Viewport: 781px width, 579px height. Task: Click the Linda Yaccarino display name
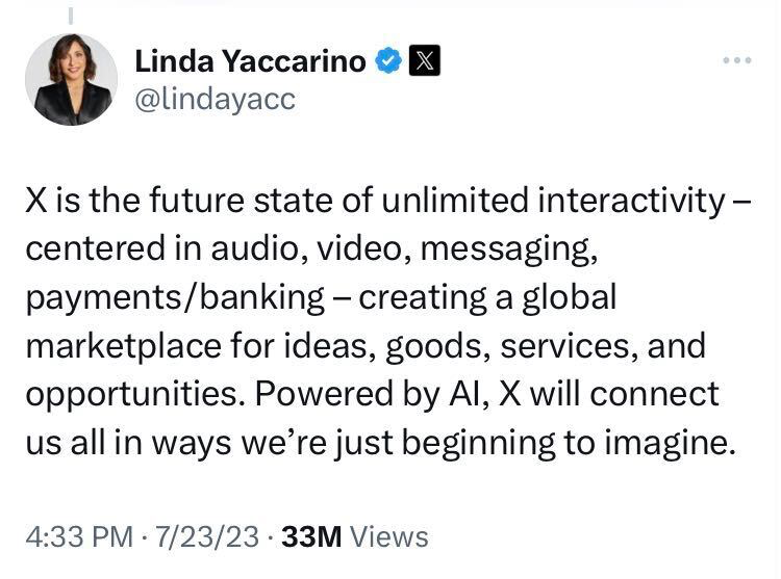pos(250,62)
